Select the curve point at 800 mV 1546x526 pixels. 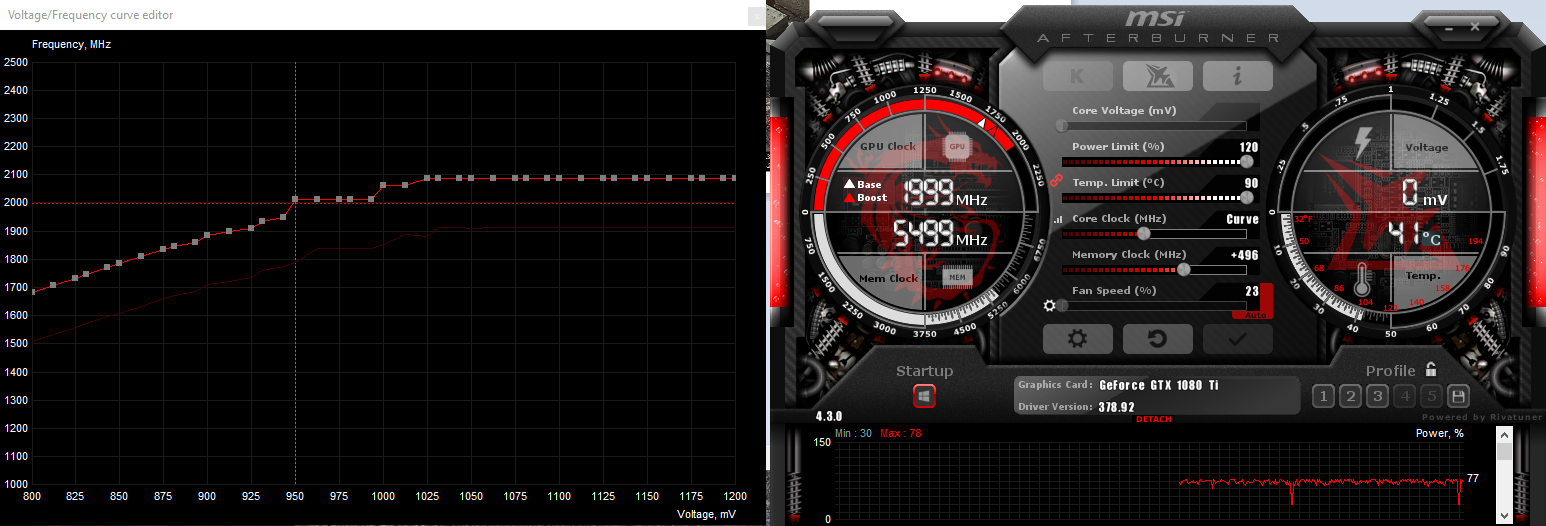[x=32, y=292]
